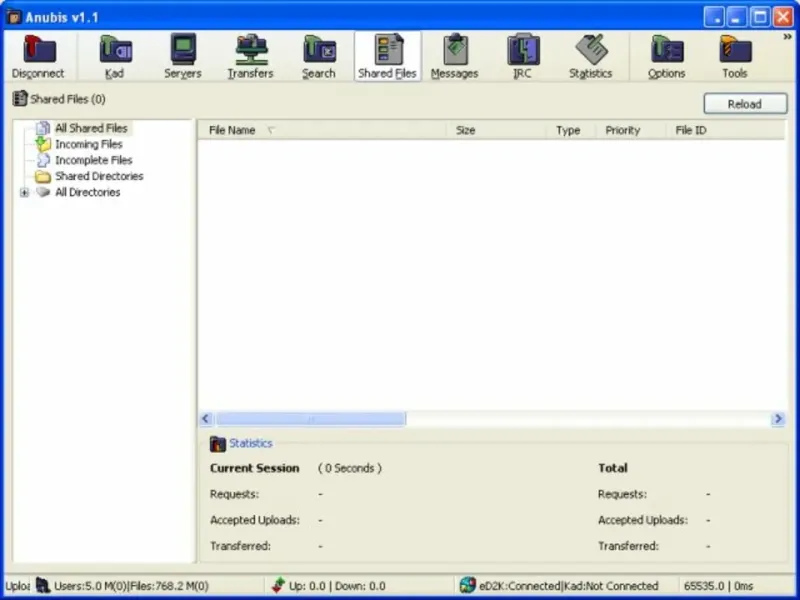Open the Messages view

click(x=455, y=56)
